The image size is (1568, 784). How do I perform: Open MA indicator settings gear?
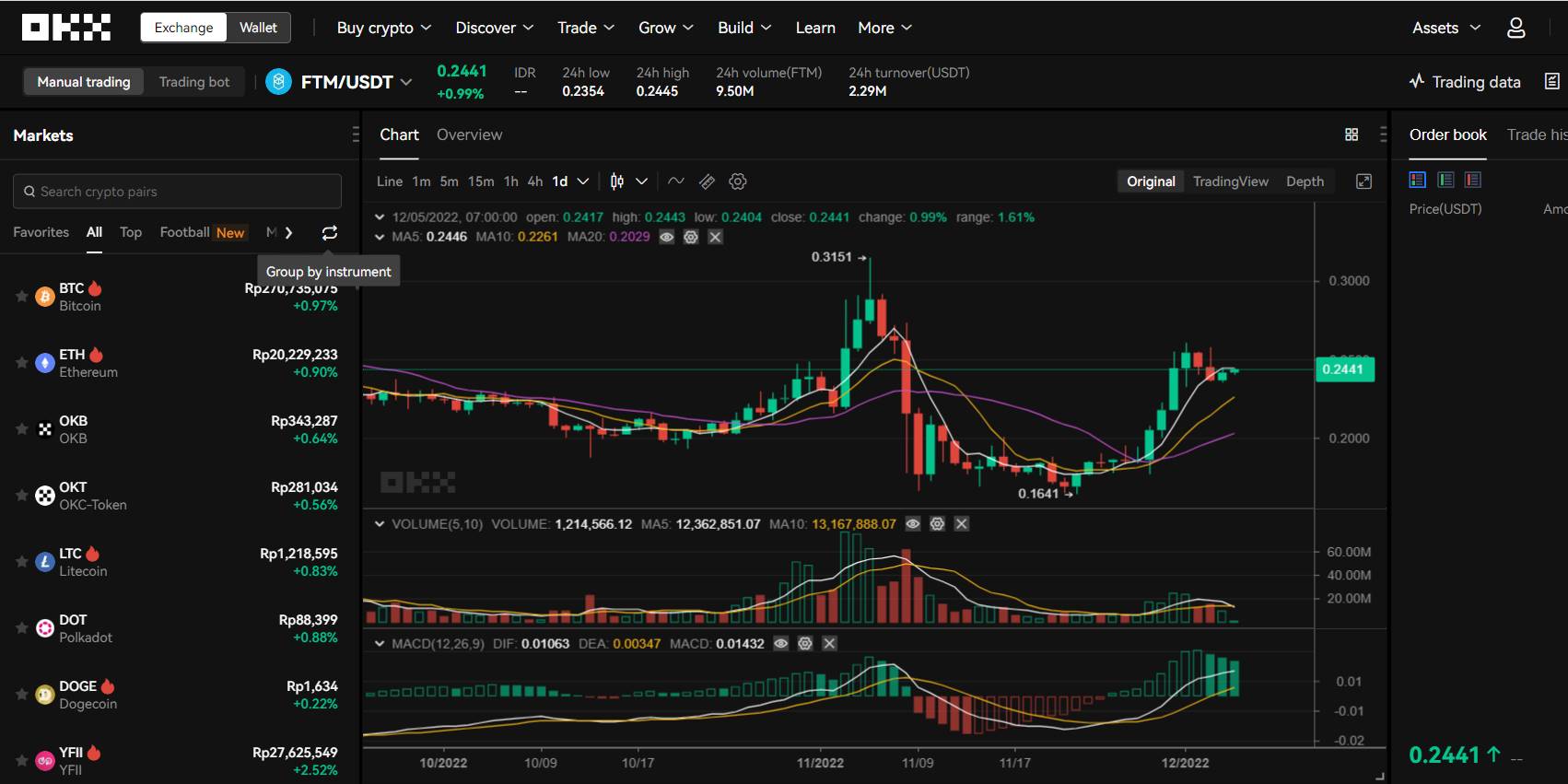[x=691, y=237]
